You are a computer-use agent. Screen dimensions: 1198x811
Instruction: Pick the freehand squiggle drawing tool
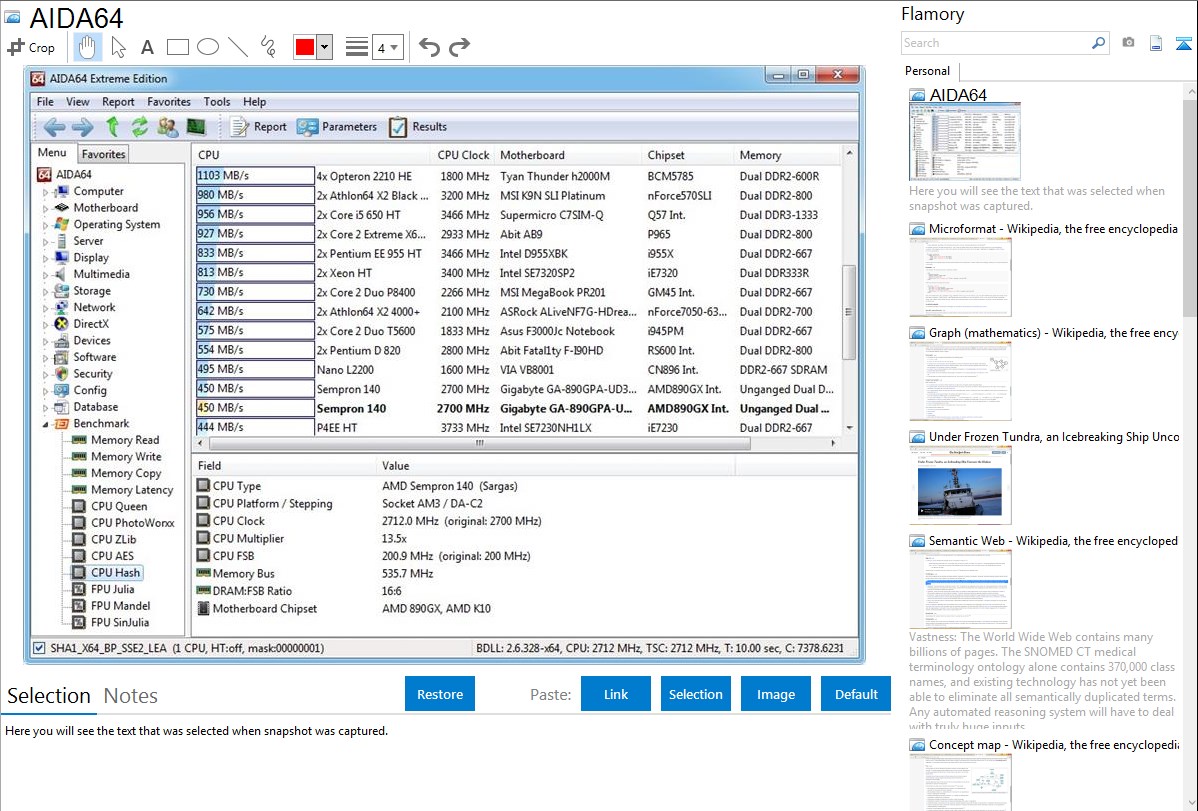[x=268, y=47]
